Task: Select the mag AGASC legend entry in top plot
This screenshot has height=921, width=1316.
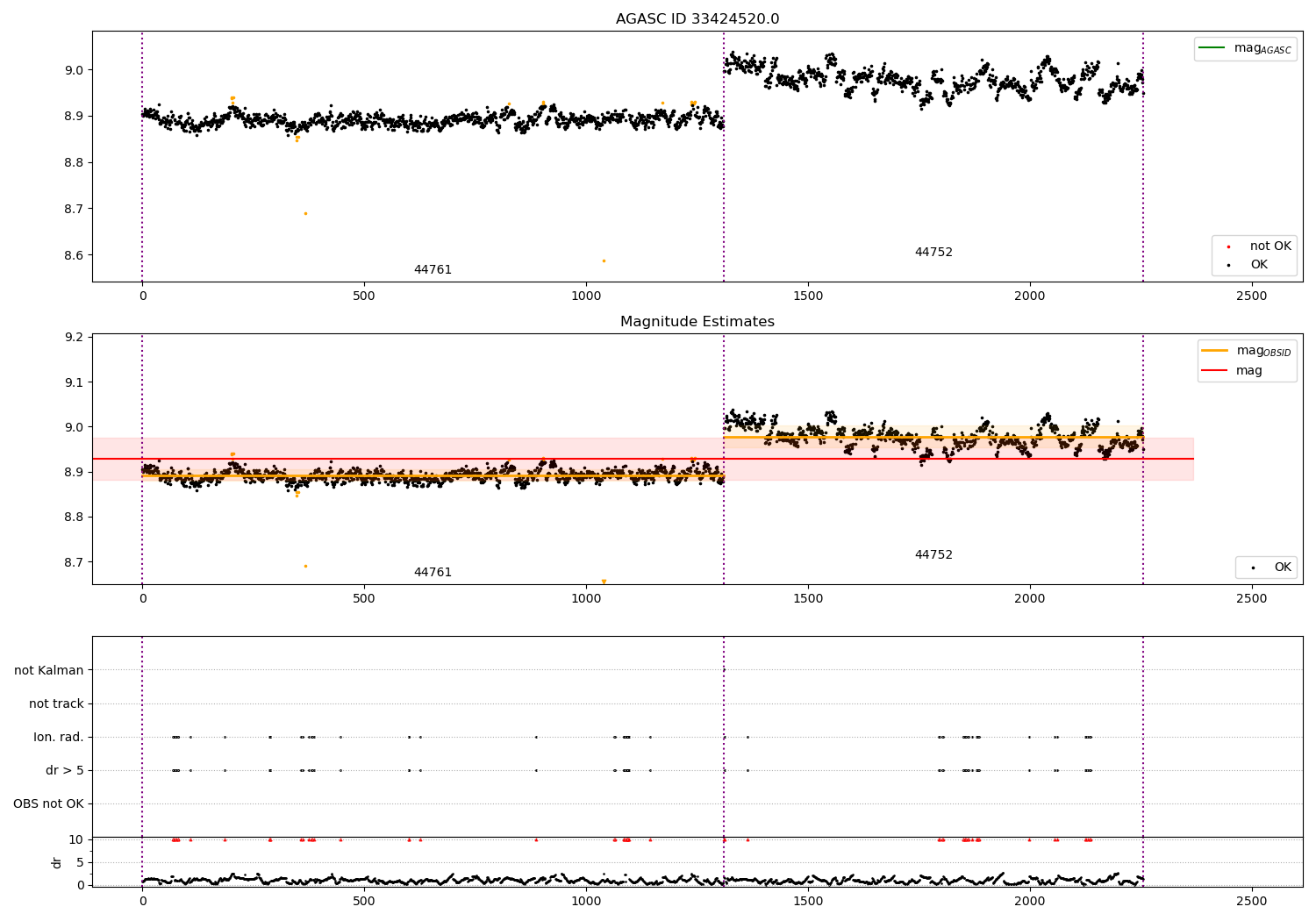Action: (1245, 48)
